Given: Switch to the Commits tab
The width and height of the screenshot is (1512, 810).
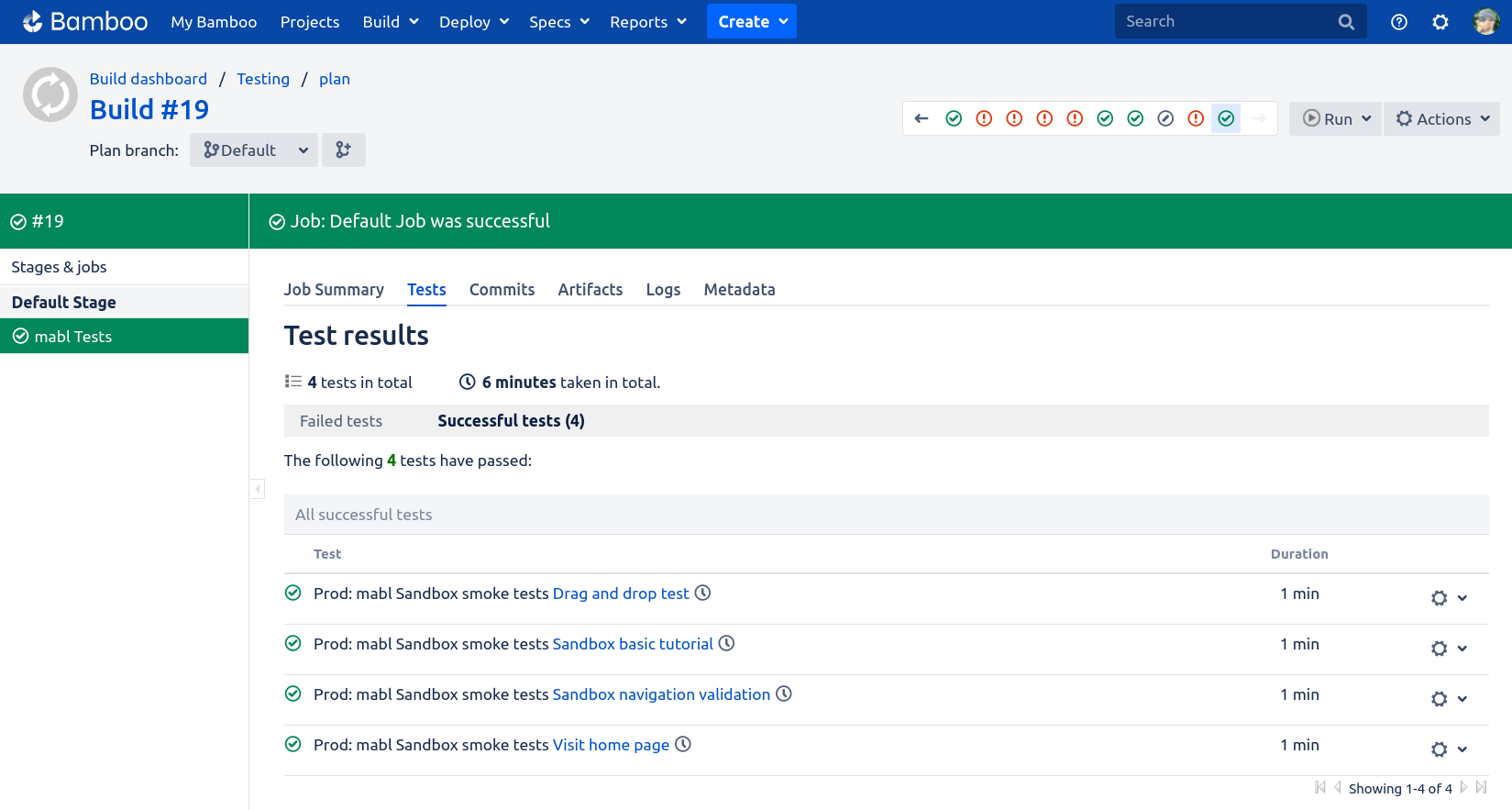Looking at the screenshot, I should 502,290.
